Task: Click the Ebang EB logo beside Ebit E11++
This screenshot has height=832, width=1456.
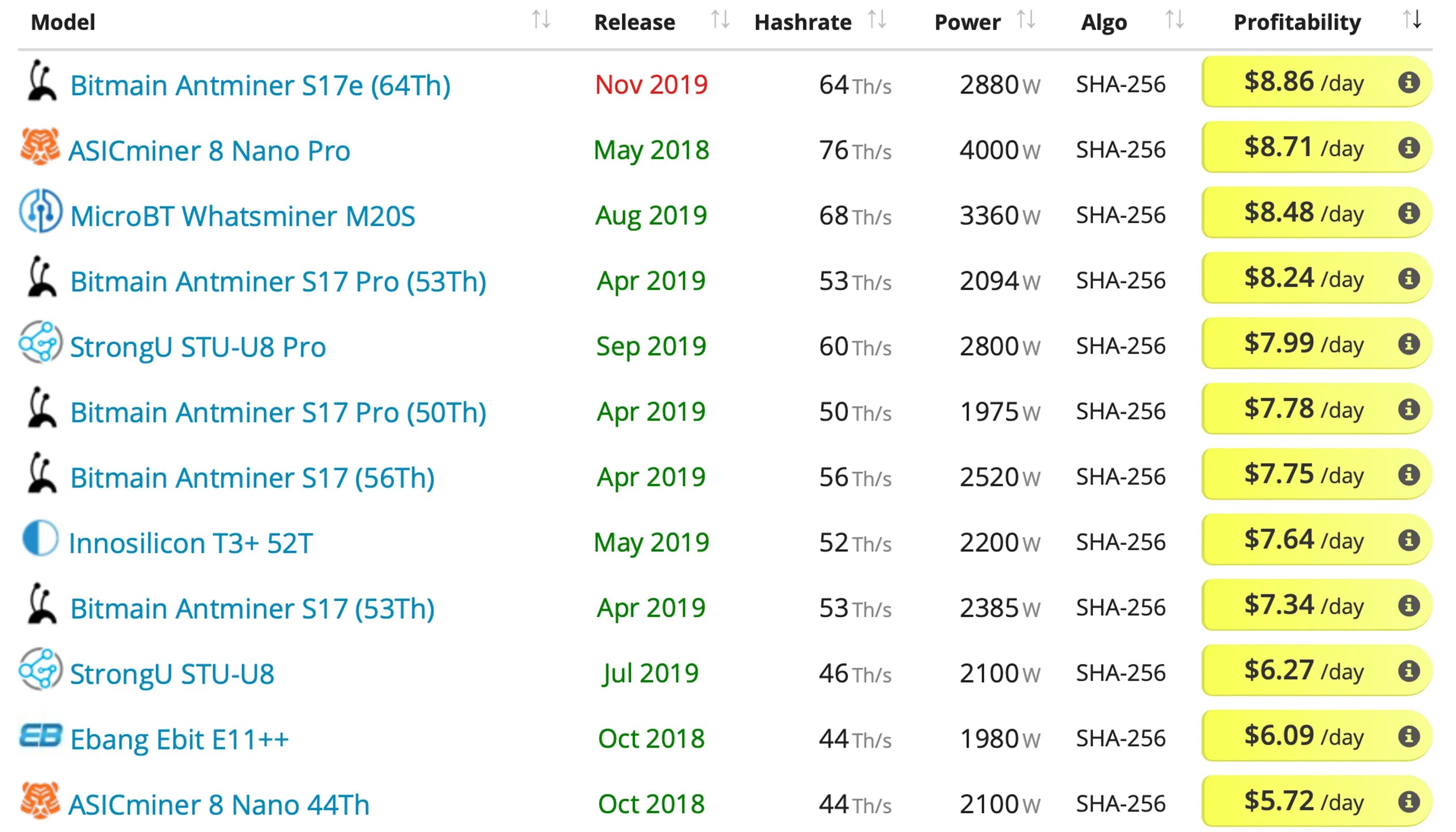Action: [41, 735]
